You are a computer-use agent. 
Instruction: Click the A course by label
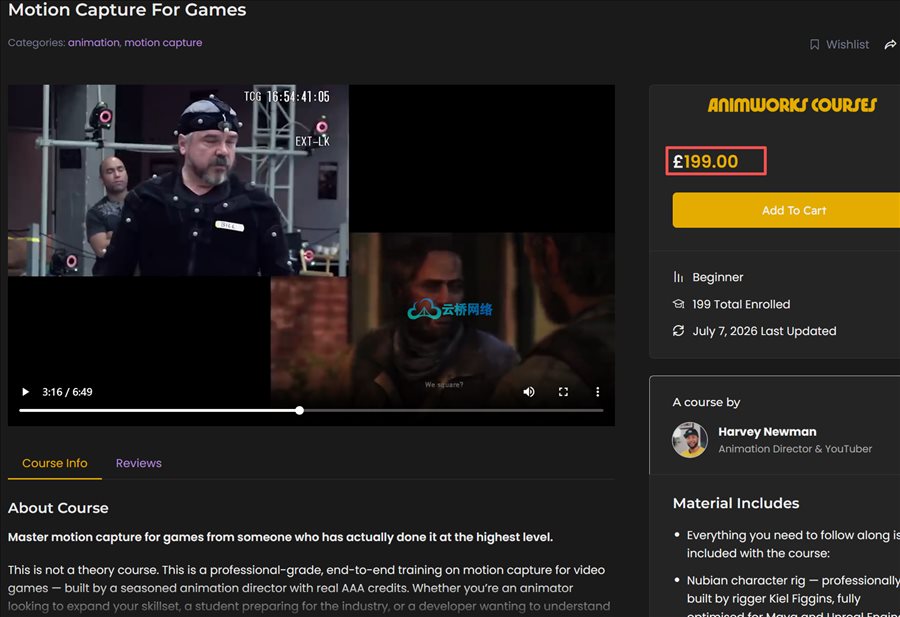tap(706, 402)
